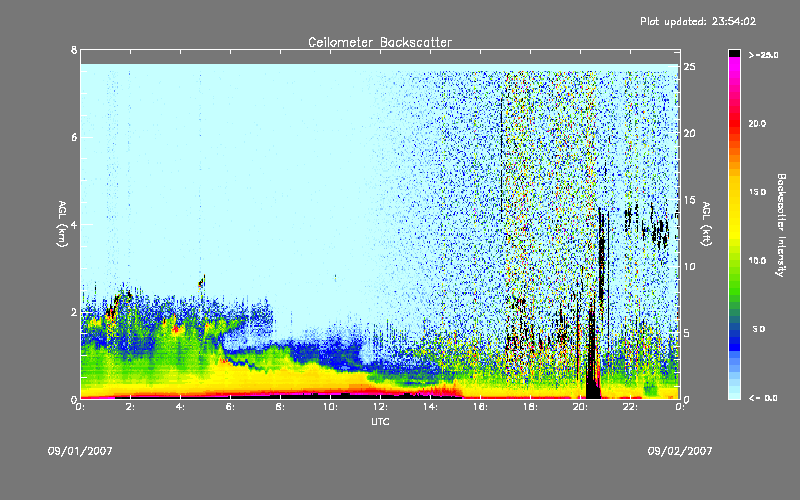Click the "20:" hour label on the time axis
The height and width of the screenshot is (500, 800).
pyautogui.click(x=580, y=407)
